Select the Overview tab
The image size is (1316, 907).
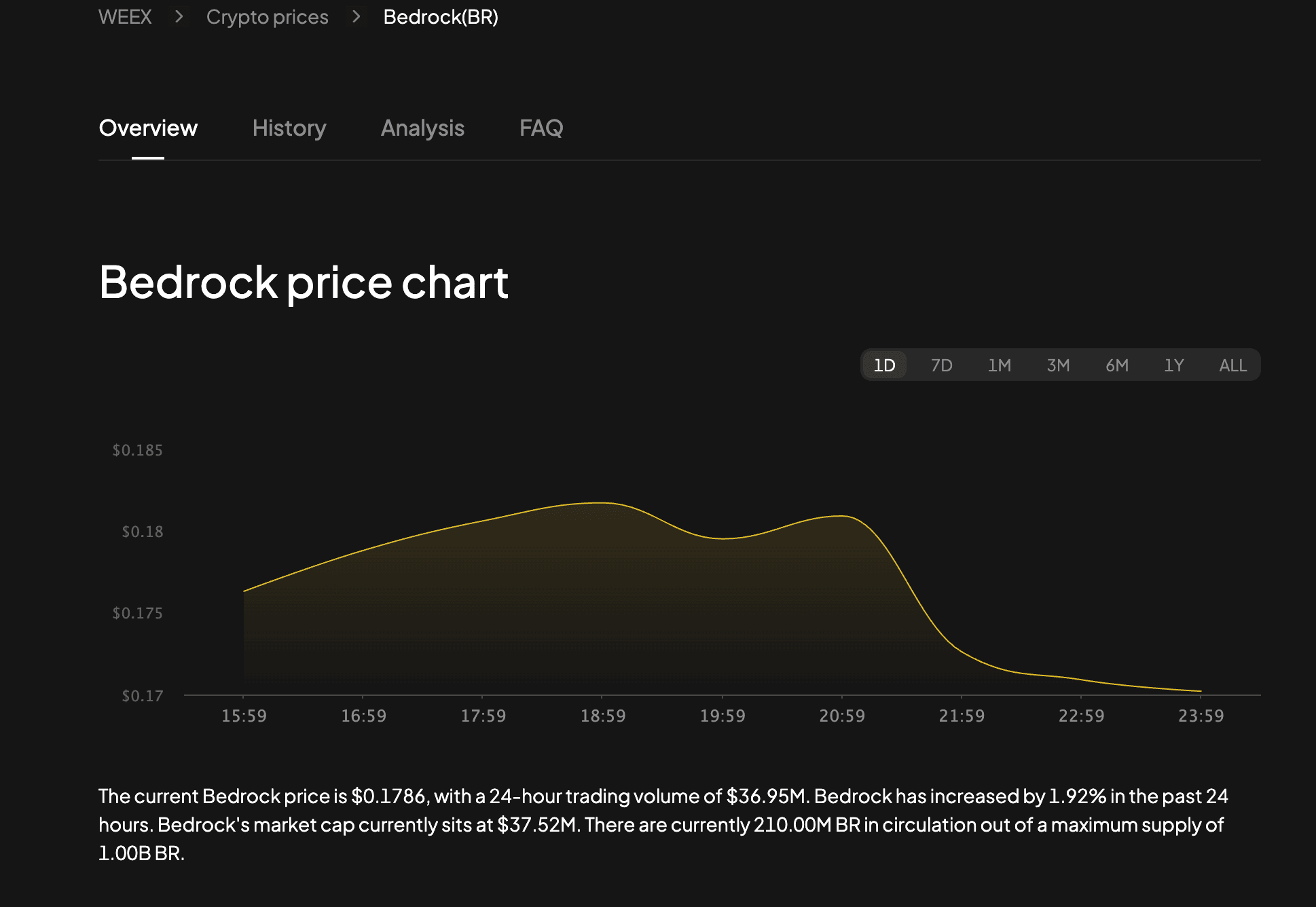[148, 128]
